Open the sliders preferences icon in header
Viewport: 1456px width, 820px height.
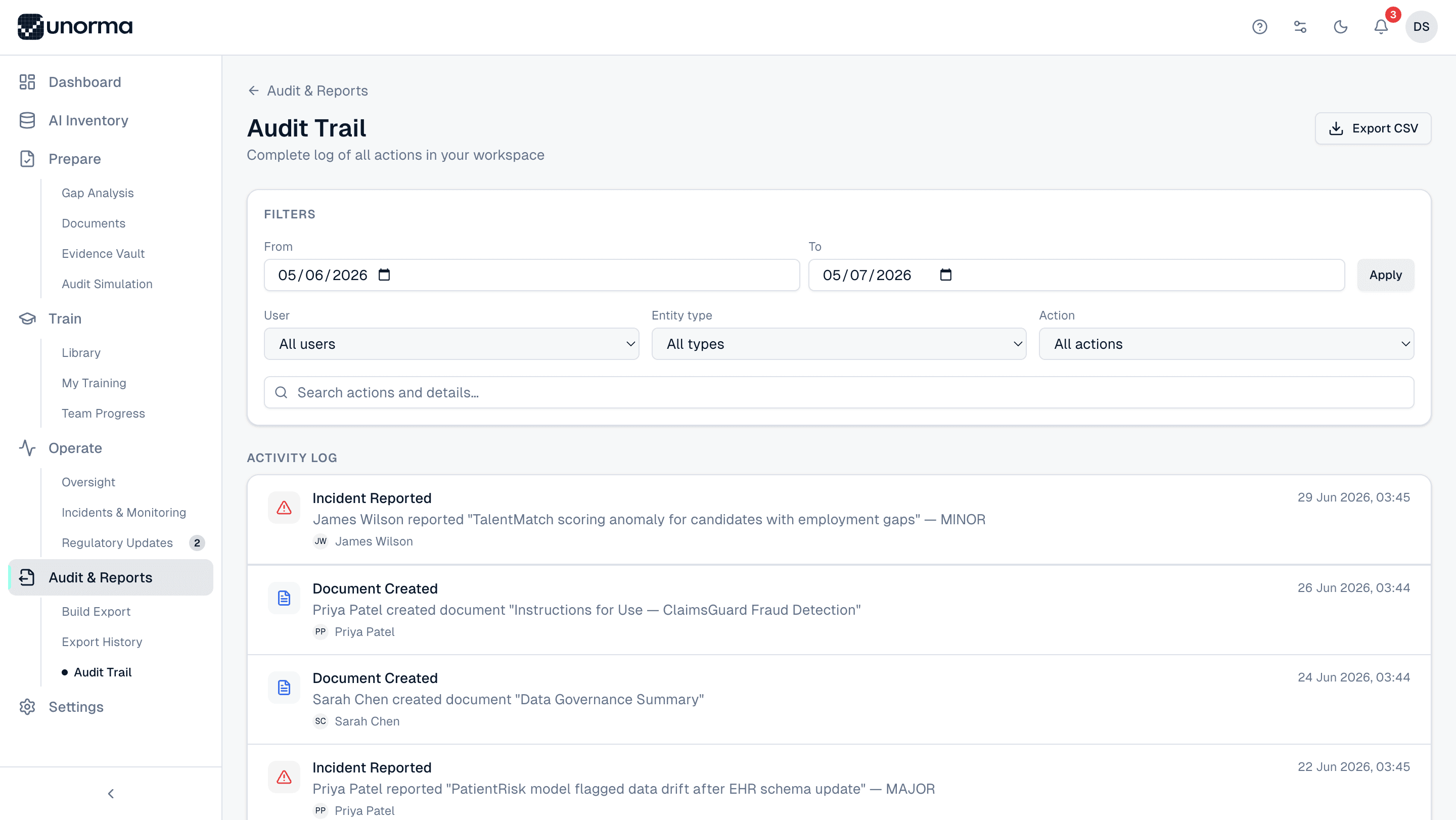point(1300,27)
